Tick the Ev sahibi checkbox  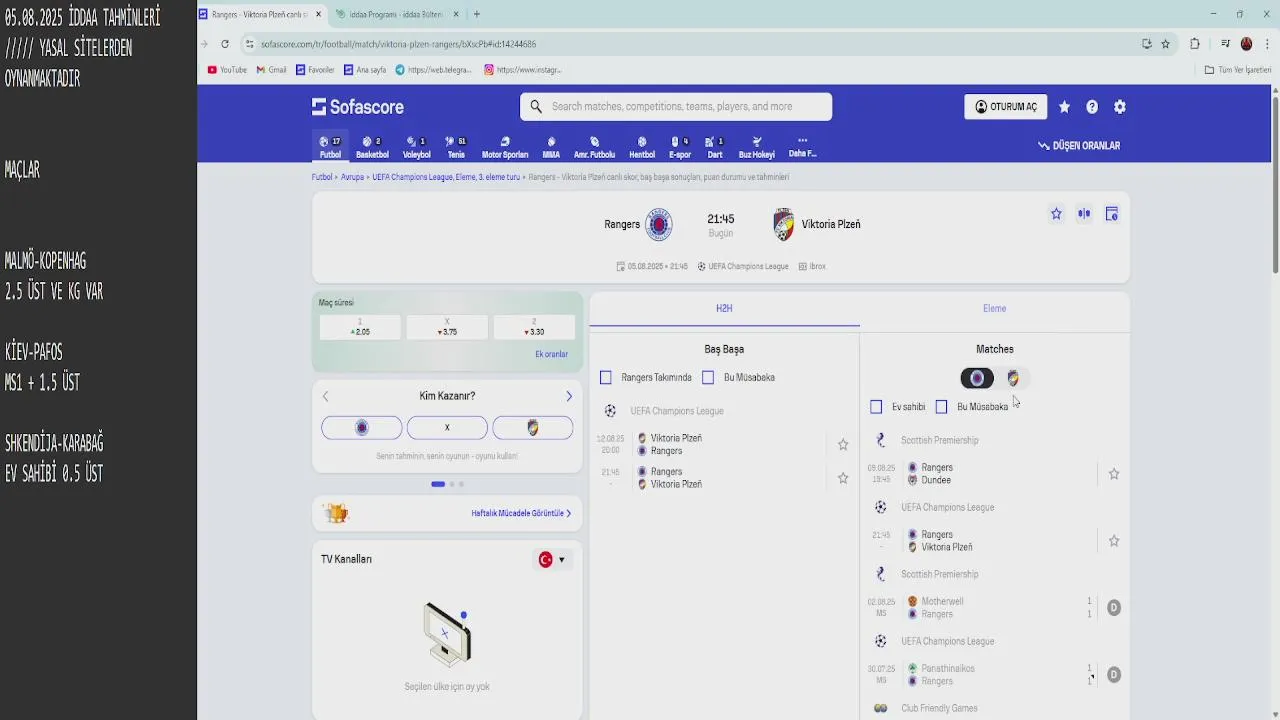[876, 407]
